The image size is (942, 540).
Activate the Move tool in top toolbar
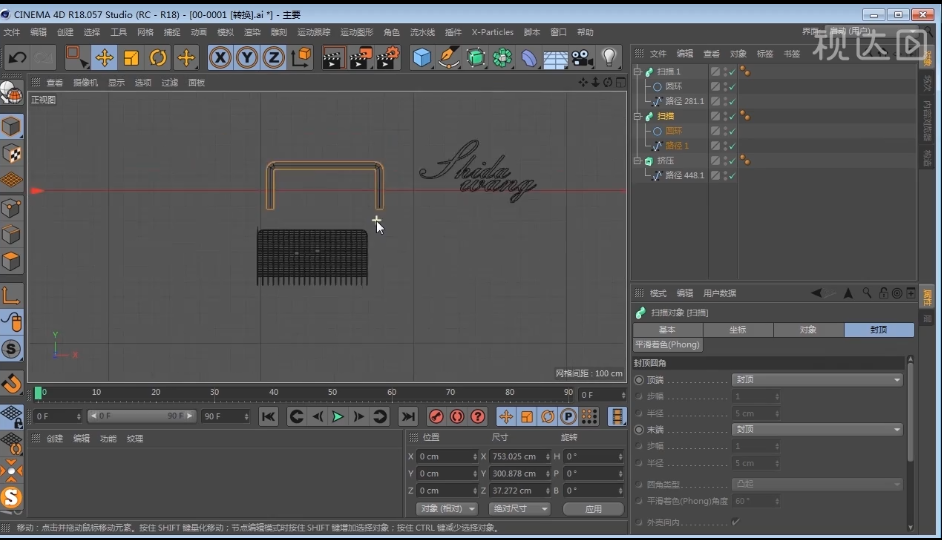[x=104, y=58]
